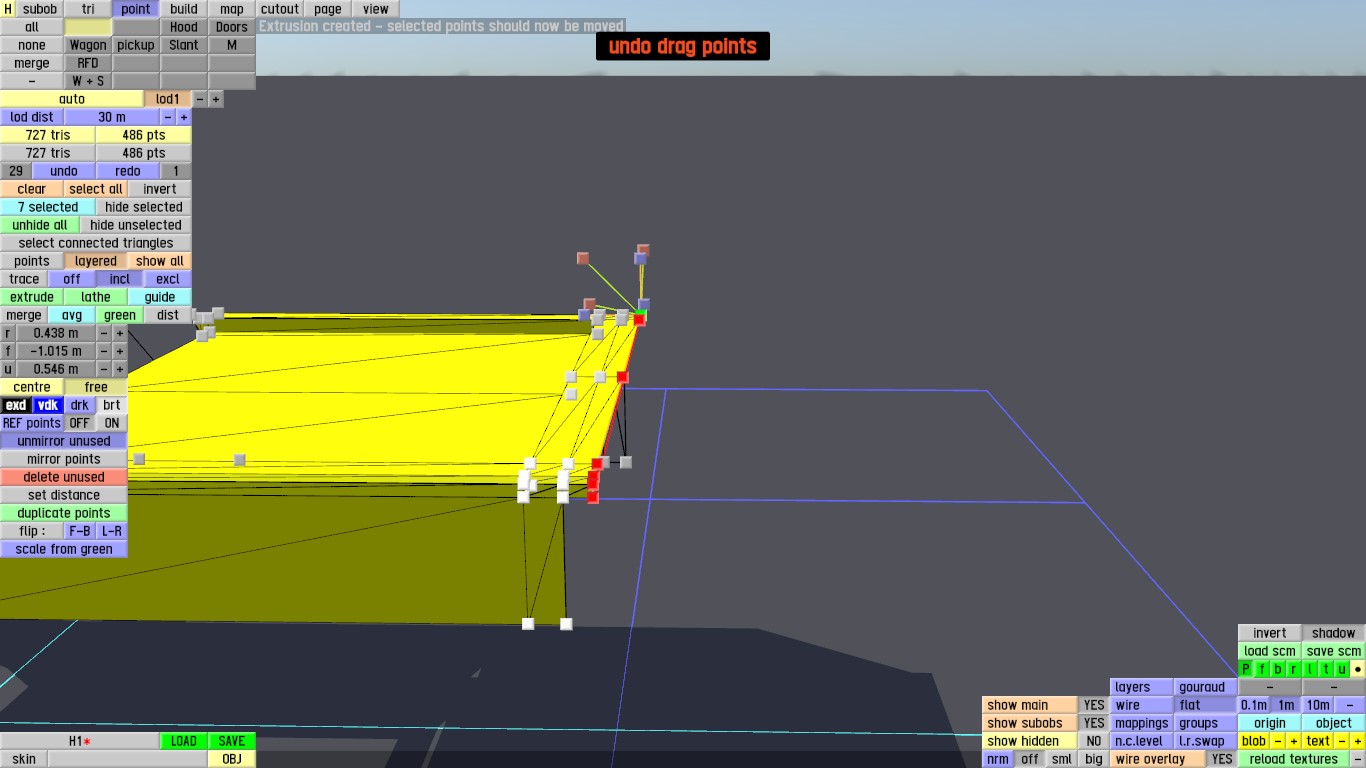
Task: Set trace mode to excl
Action: click(x=168, y=279)
